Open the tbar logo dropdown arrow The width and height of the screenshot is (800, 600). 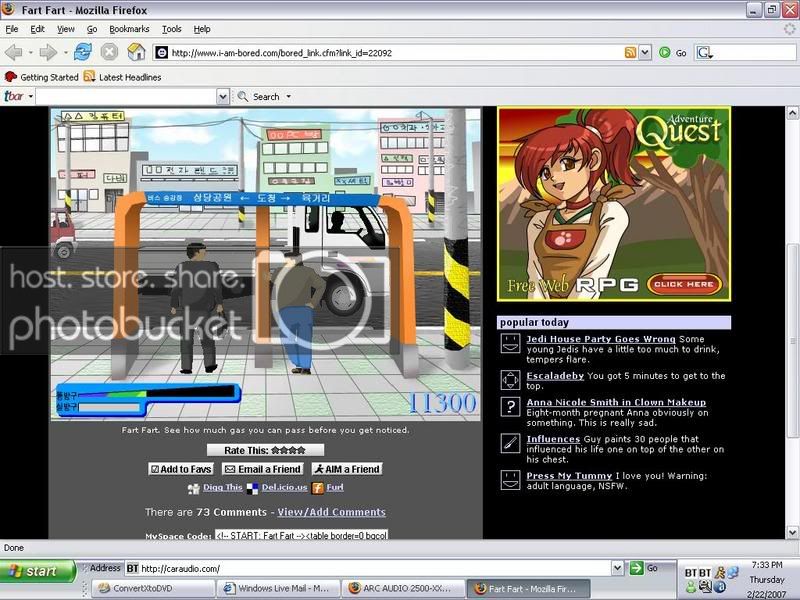31,96
